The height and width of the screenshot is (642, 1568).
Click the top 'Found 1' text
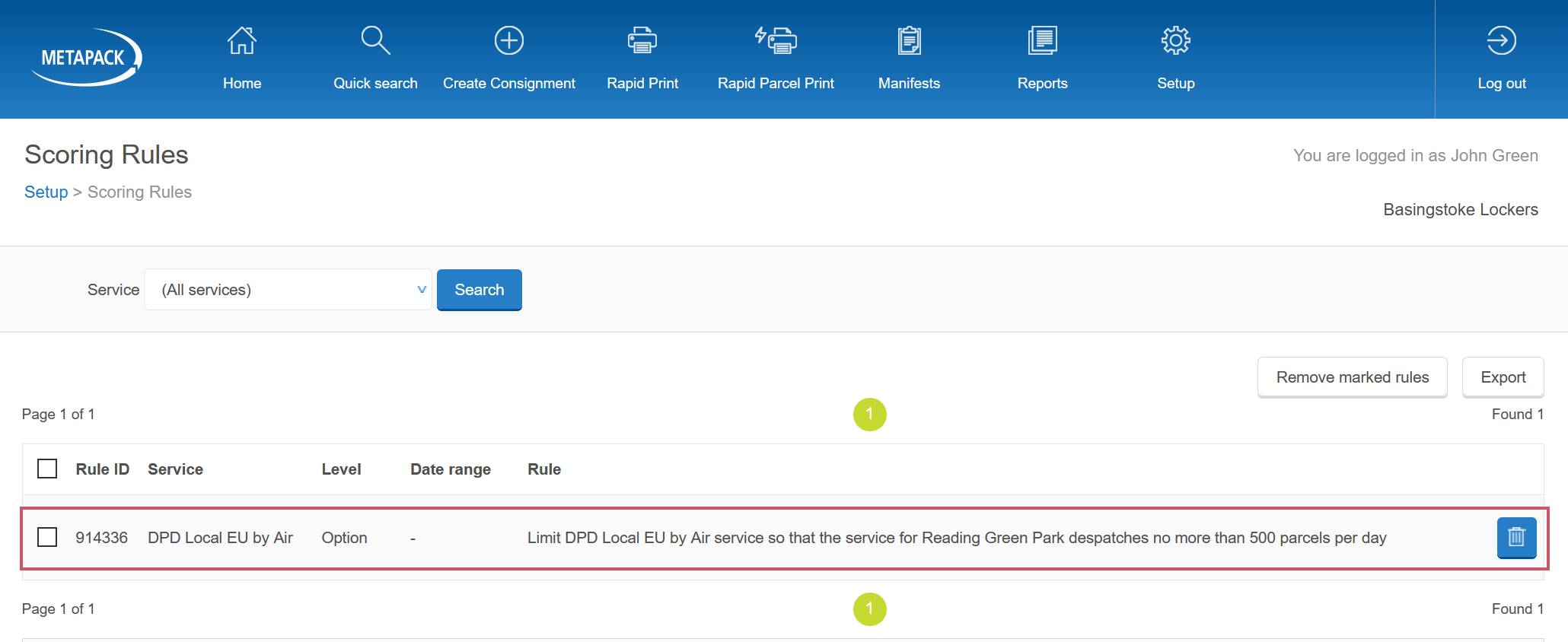point(1518,414)
